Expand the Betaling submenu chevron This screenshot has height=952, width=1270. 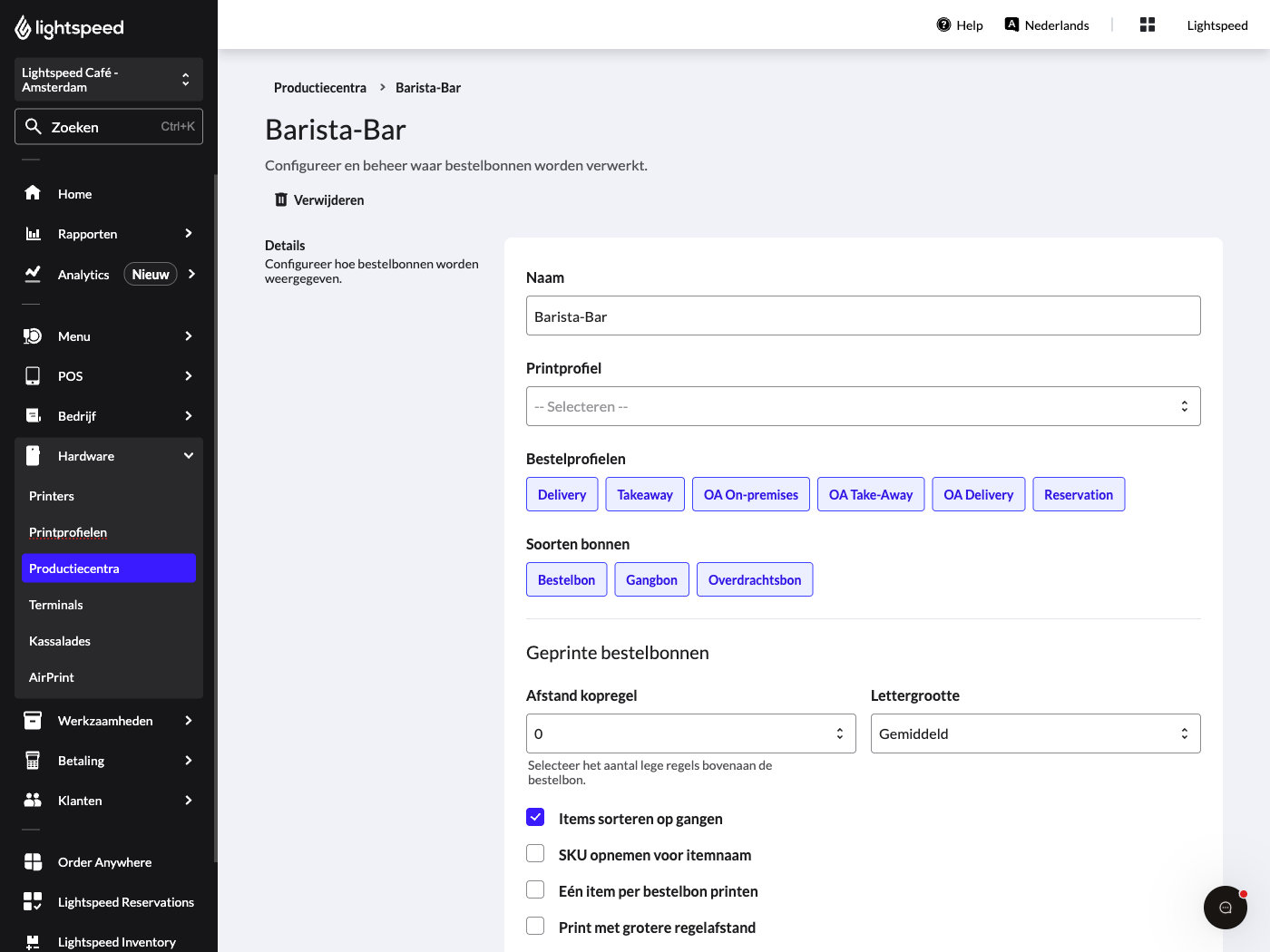(x=189, y=760)
